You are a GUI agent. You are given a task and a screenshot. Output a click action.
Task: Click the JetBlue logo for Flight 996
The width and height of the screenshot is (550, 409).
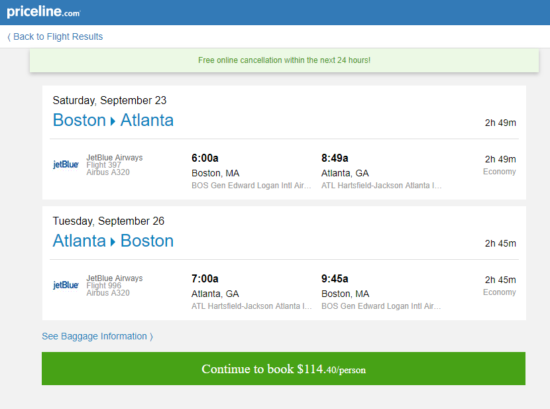66,285
